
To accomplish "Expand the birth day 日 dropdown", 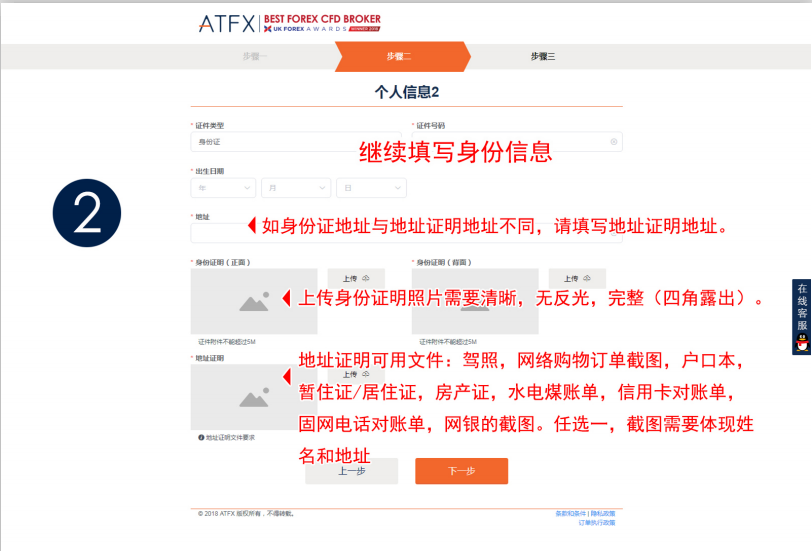I will tap(371, 188).
